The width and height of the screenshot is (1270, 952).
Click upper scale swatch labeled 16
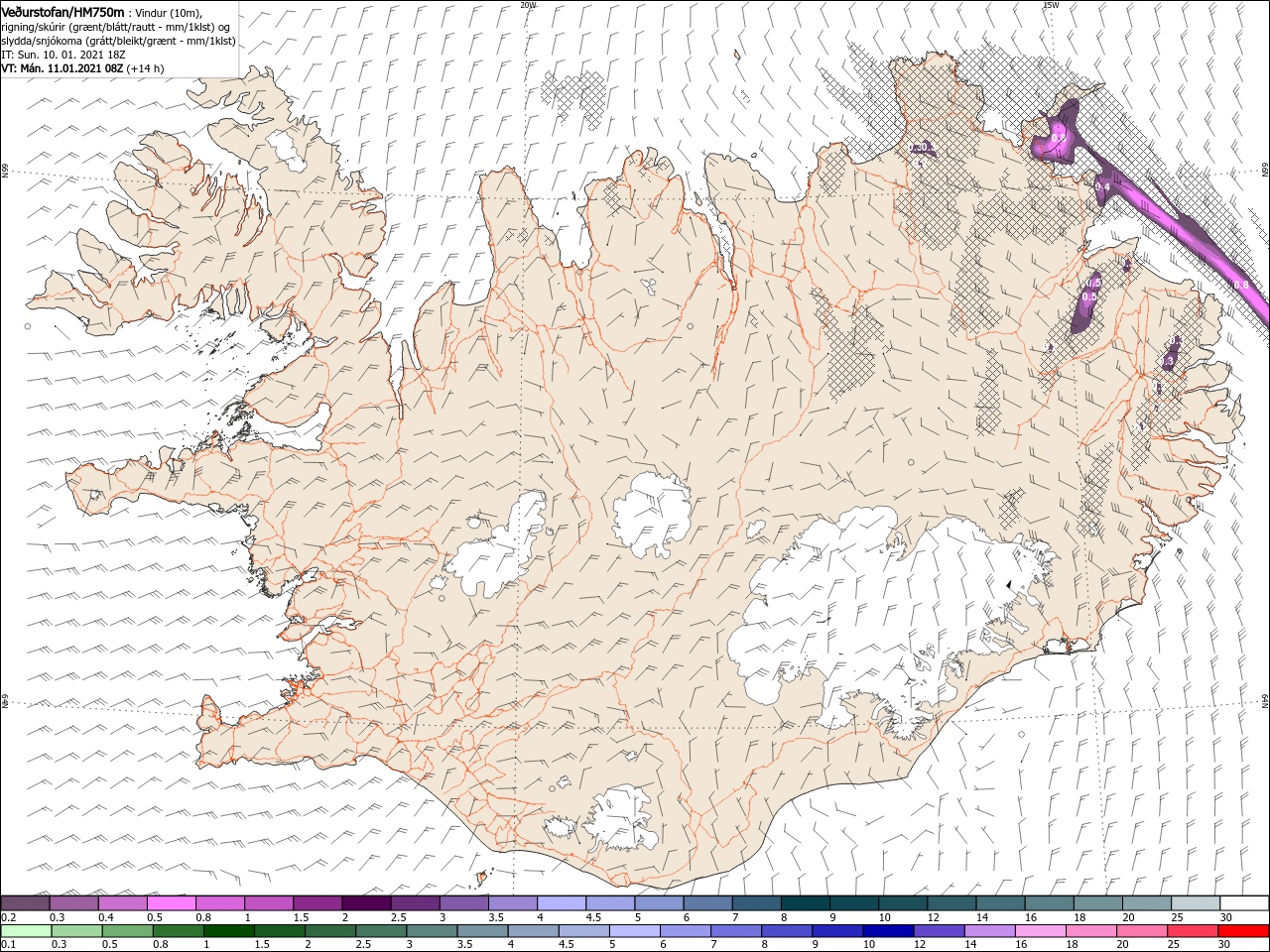[x=1048, y=903]
